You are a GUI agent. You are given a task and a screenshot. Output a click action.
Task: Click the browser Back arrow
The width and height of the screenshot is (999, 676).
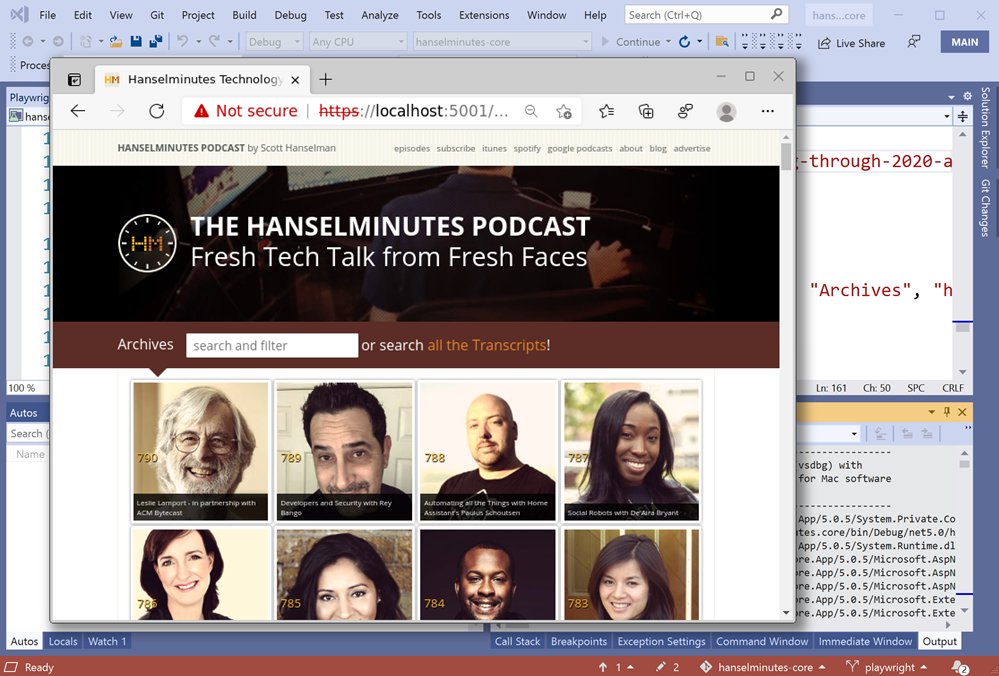tap(78, 111)
